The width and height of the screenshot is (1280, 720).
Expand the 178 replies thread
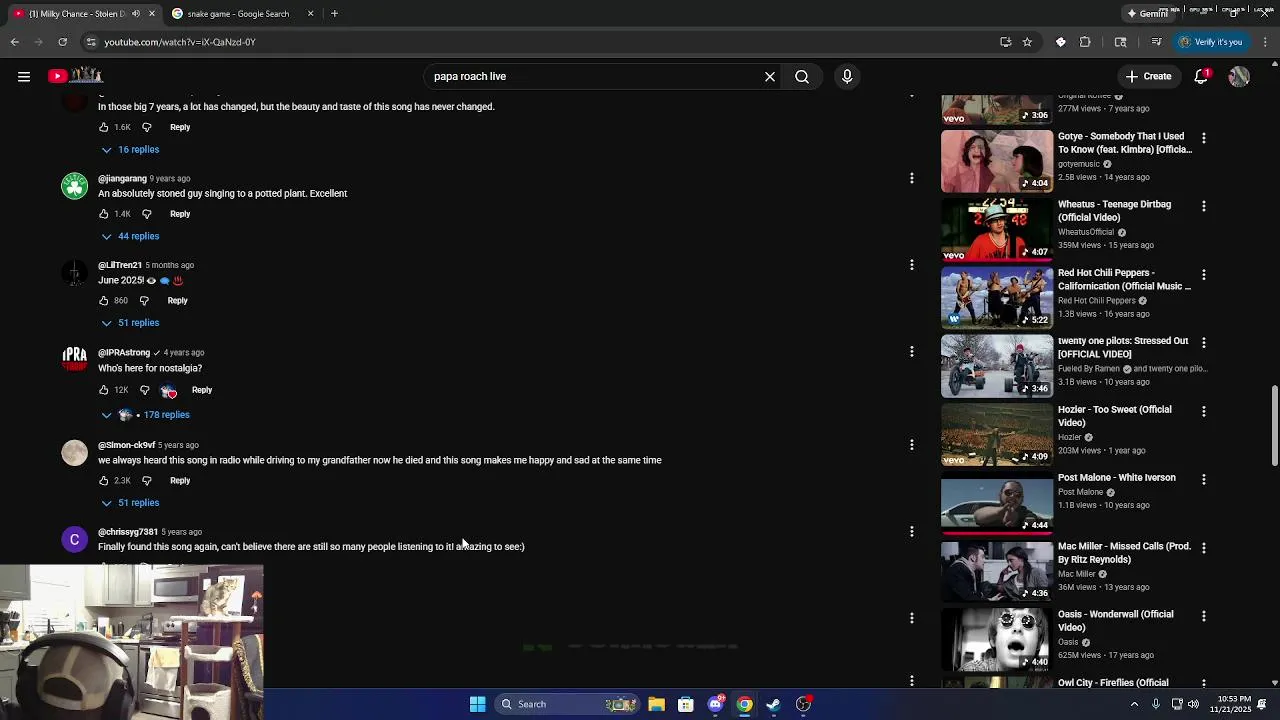[x=145, y=414]
